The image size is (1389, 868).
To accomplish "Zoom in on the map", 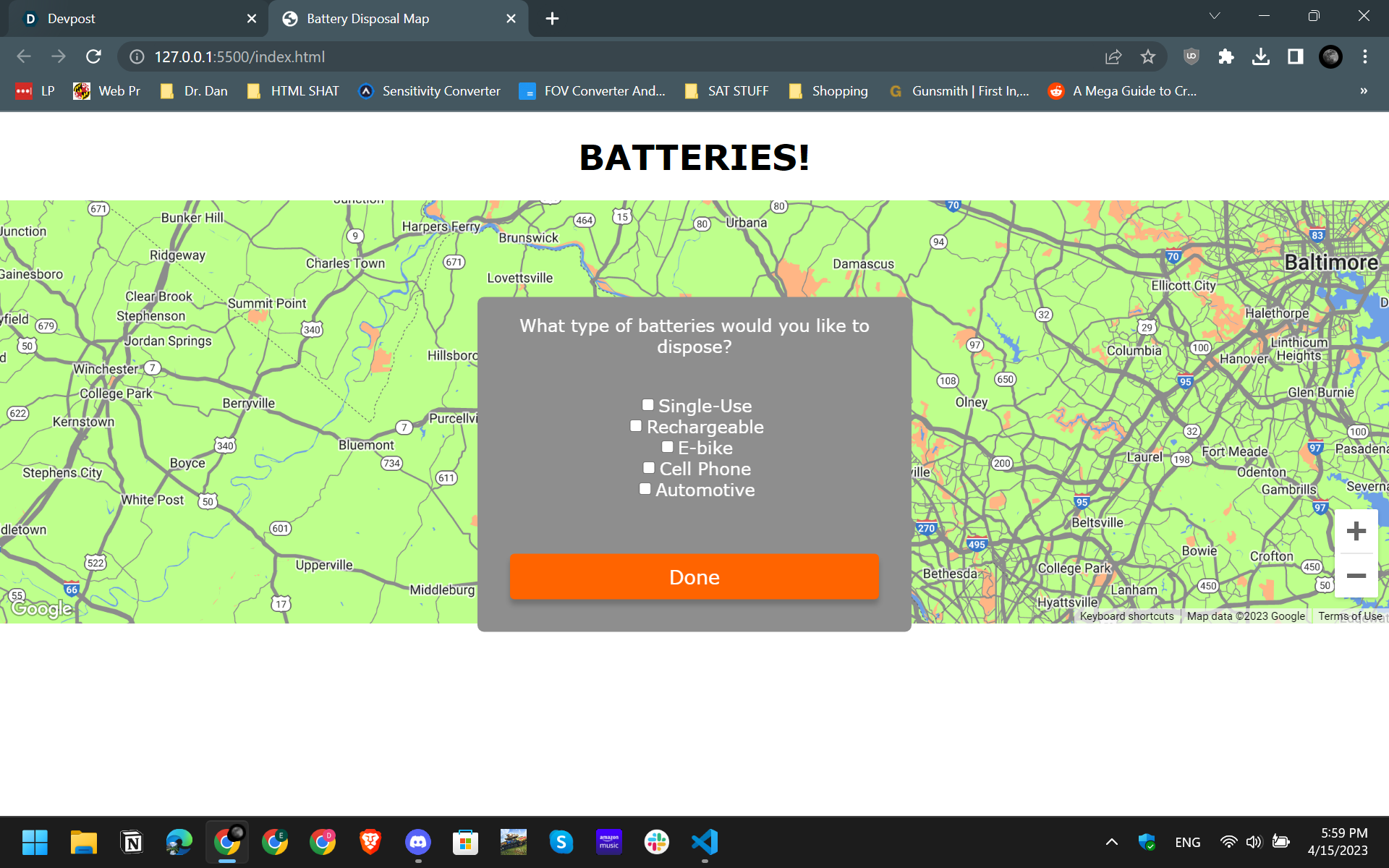I will tap(1356, 532).
